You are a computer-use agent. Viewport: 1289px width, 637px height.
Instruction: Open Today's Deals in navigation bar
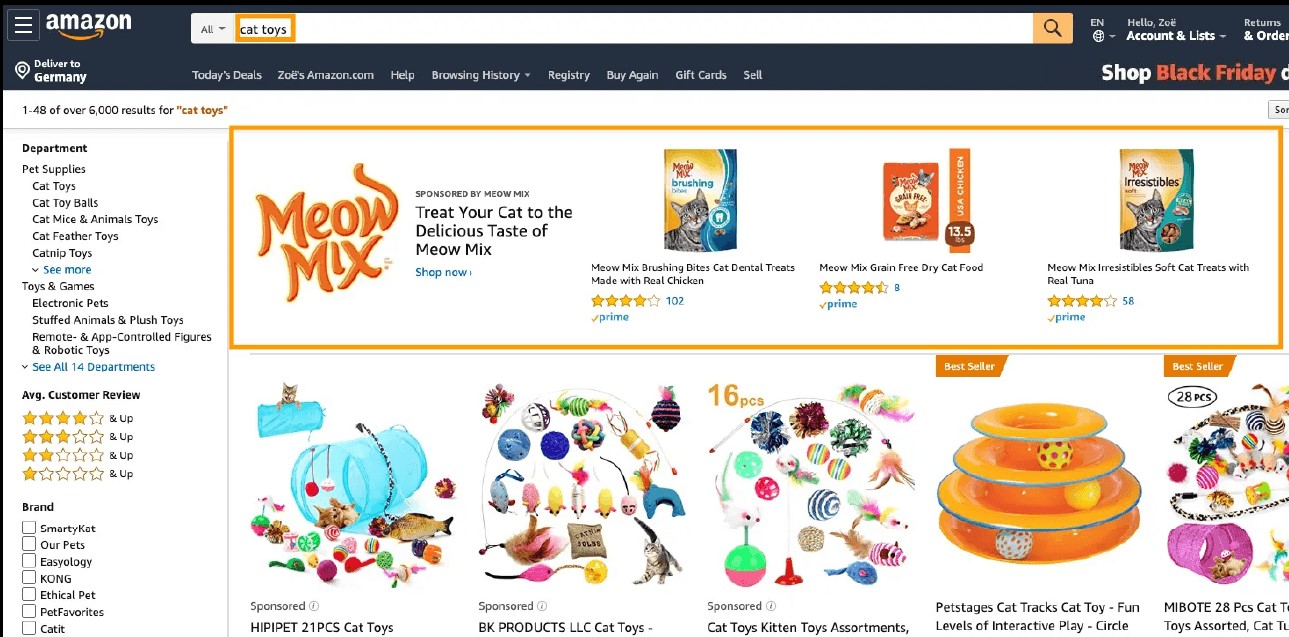227,75
